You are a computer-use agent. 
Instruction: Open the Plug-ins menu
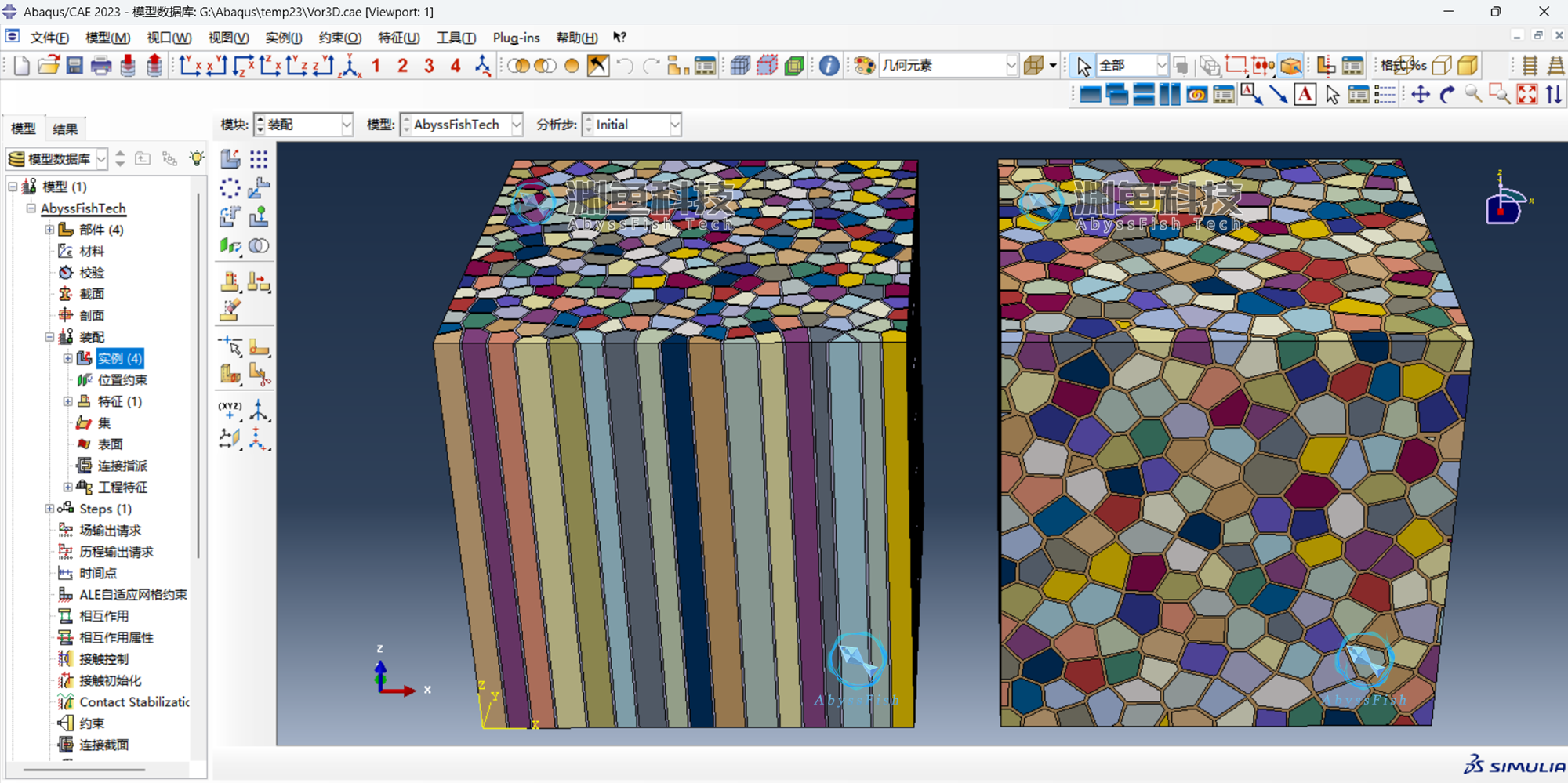pyautogui.click(x=516, y=38)
